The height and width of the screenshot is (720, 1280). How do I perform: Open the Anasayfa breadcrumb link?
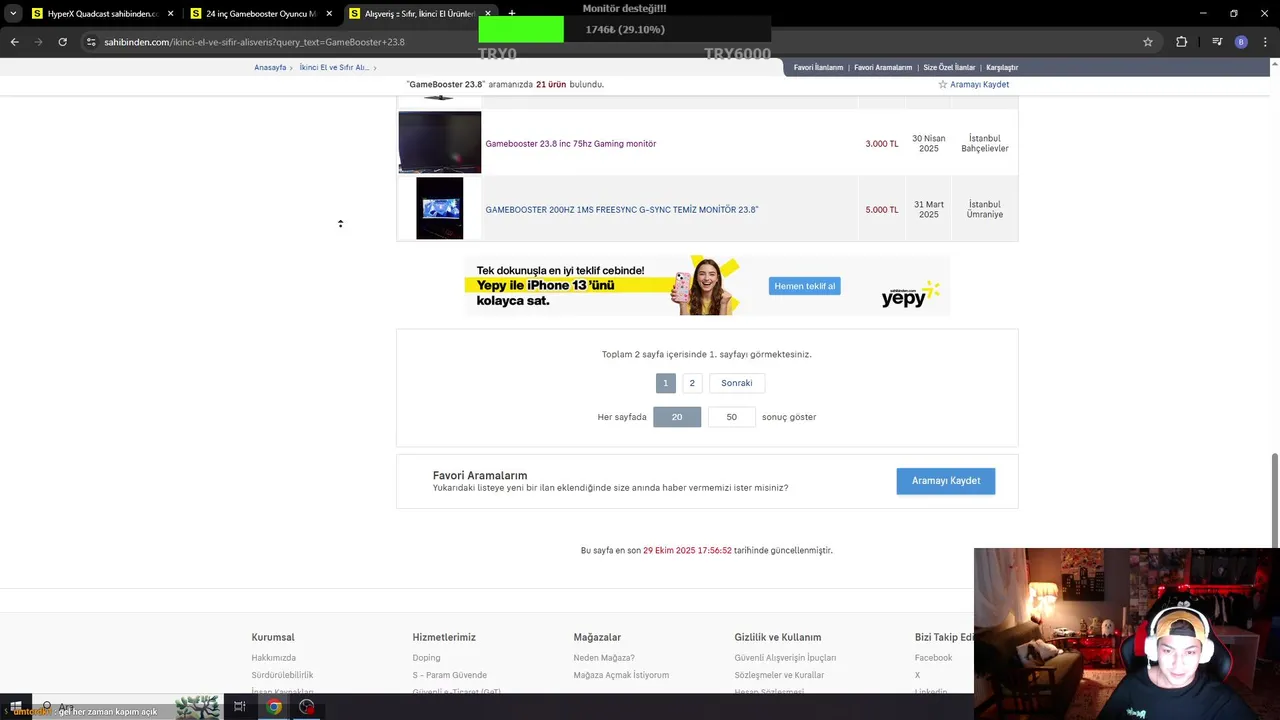point(270,67)
